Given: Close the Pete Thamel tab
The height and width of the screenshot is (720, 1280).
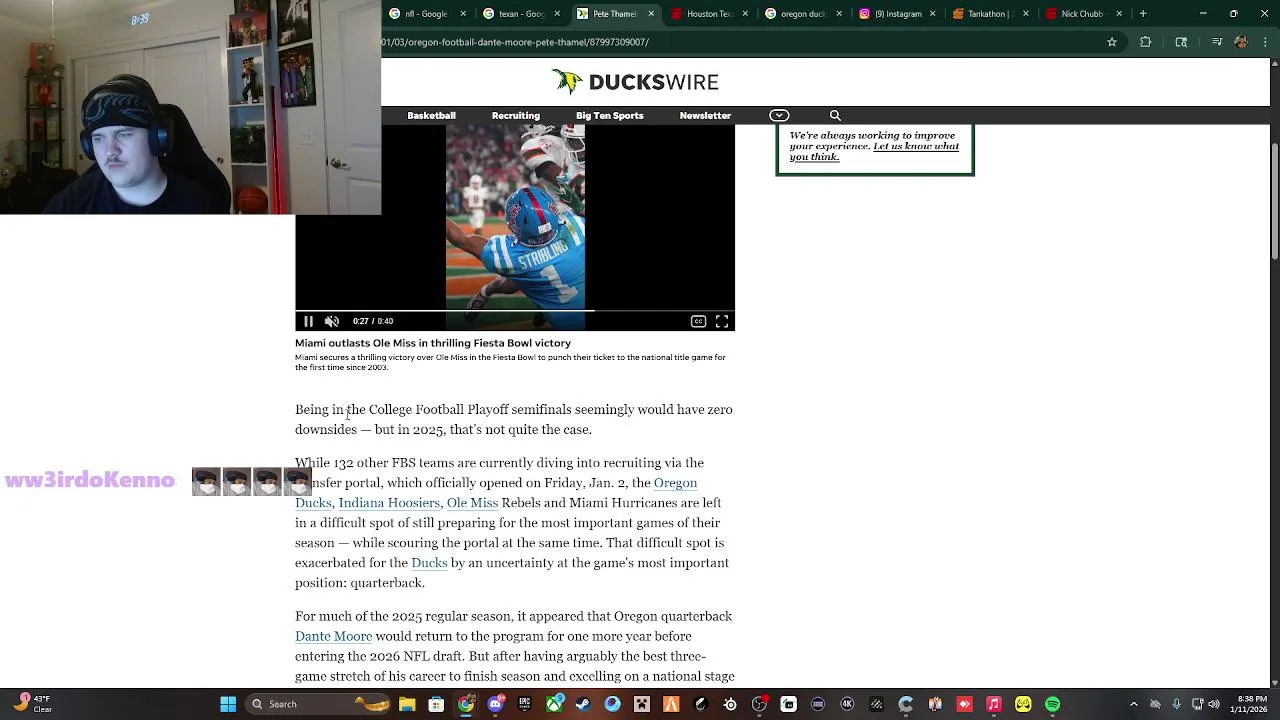Looking at the screenshot, I should (651, 14).
